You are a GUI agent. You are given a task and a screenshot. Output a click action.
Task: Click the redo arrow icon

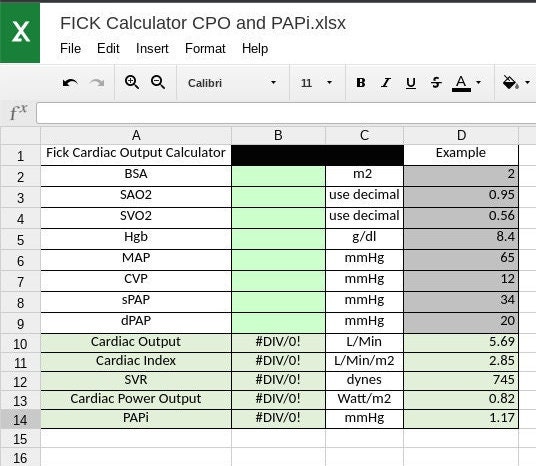97,83
